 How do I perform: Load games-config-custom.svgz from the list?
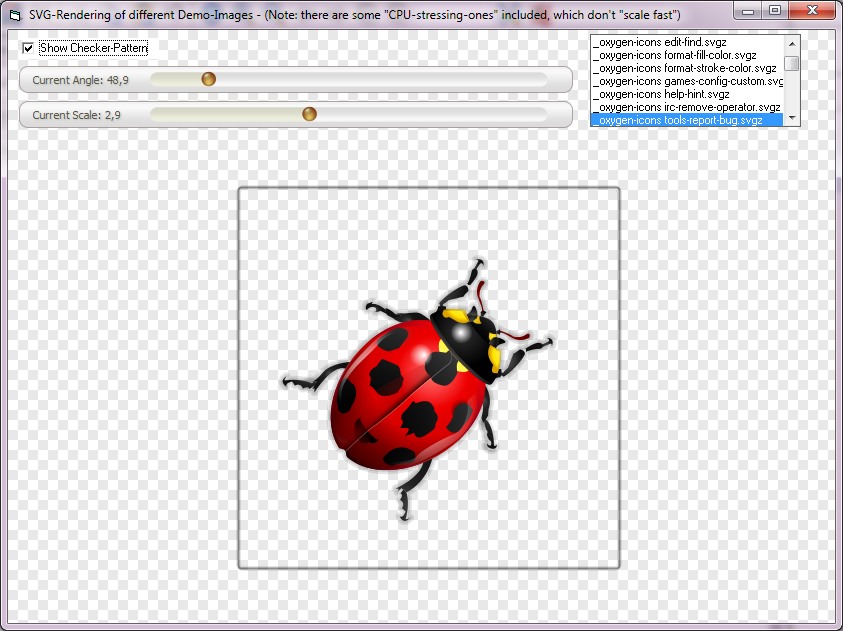(686, 82)
